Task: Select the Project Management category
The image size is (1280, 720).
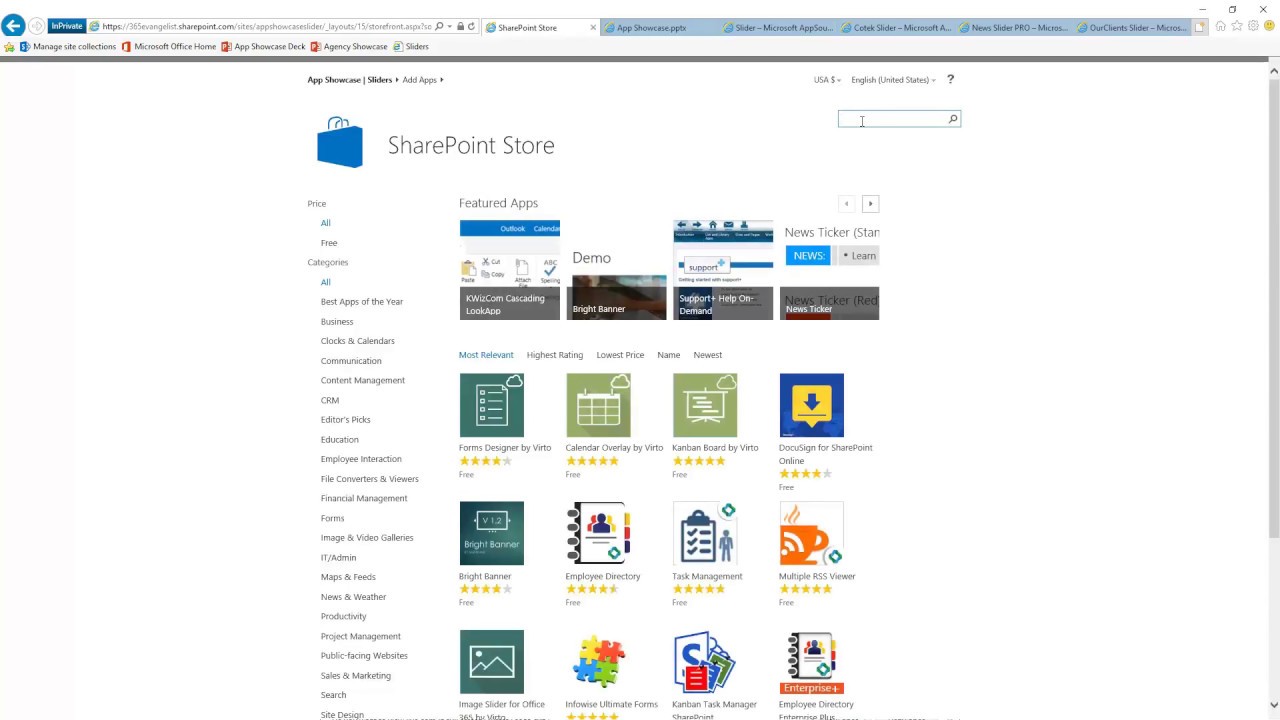Action: [361, 636]
